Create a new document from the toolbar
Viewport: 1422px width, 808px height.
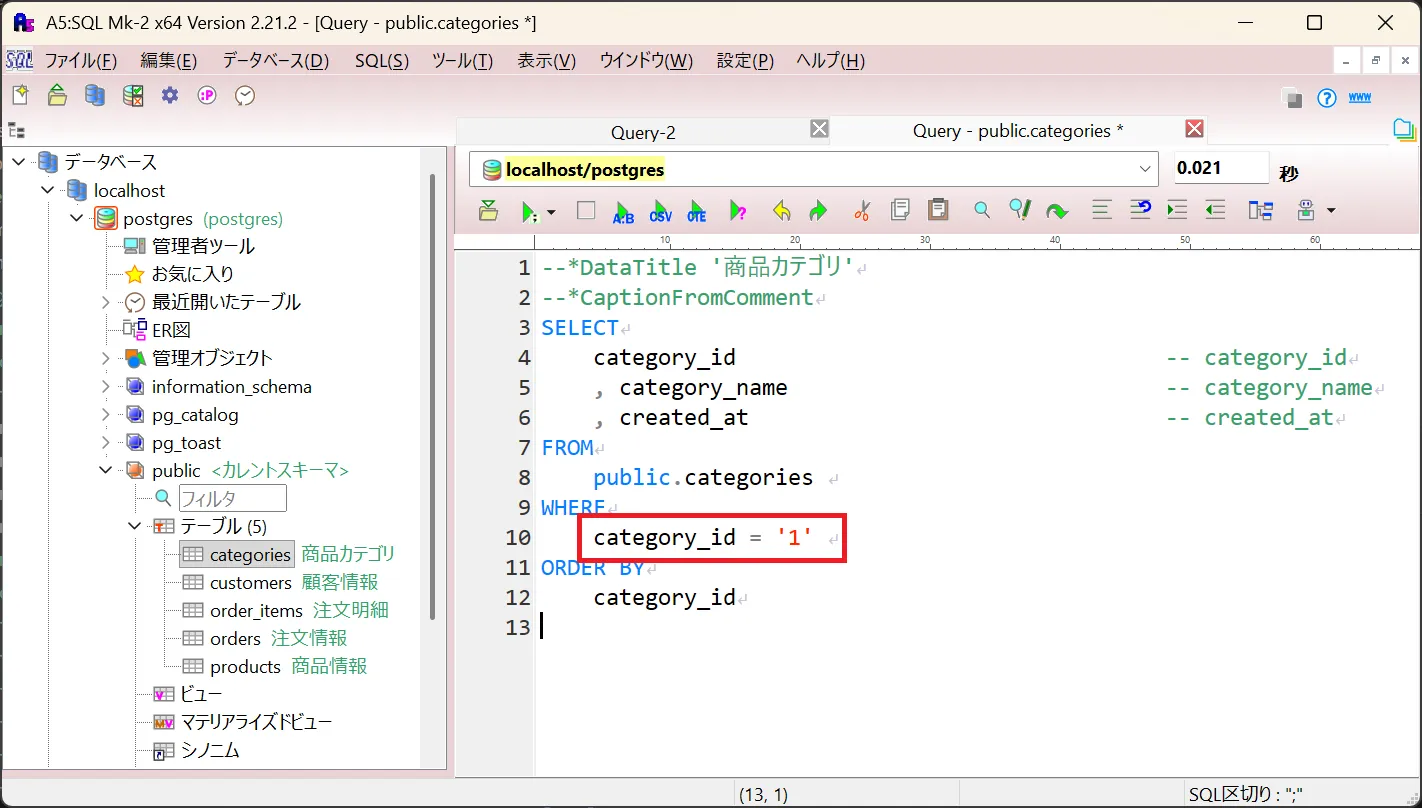(x=20, y=95)
